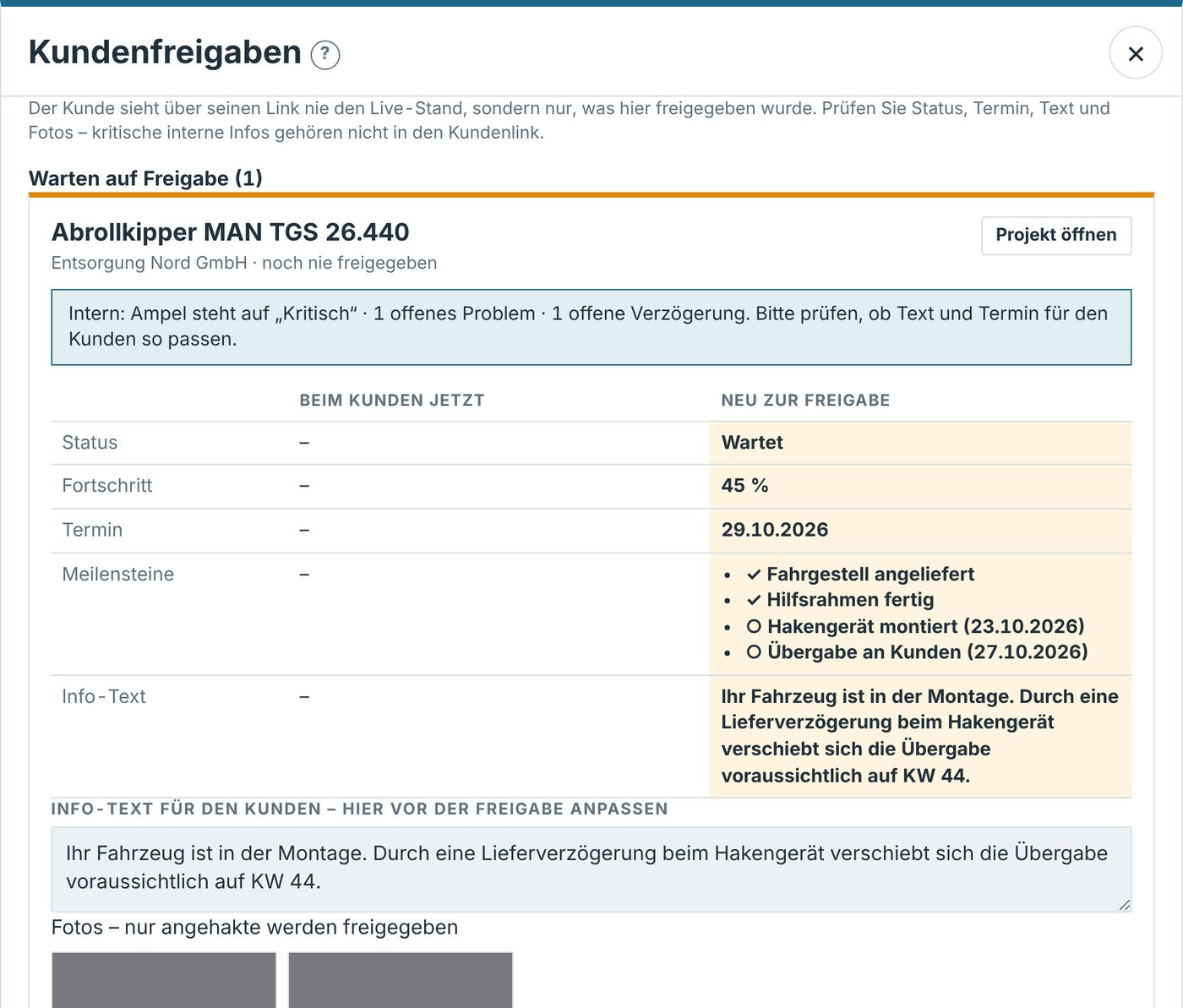This screenshot has height=1008, width=1183.
Task: Click the 'Status' row label
Action: coord(90,443)
